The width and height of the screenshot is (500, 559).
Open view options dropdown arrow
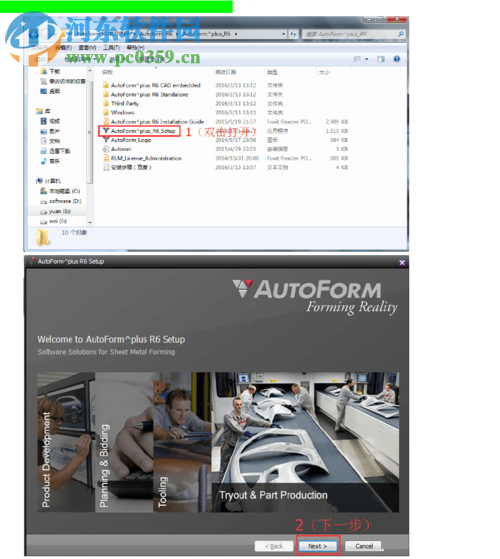coord(367,59)
